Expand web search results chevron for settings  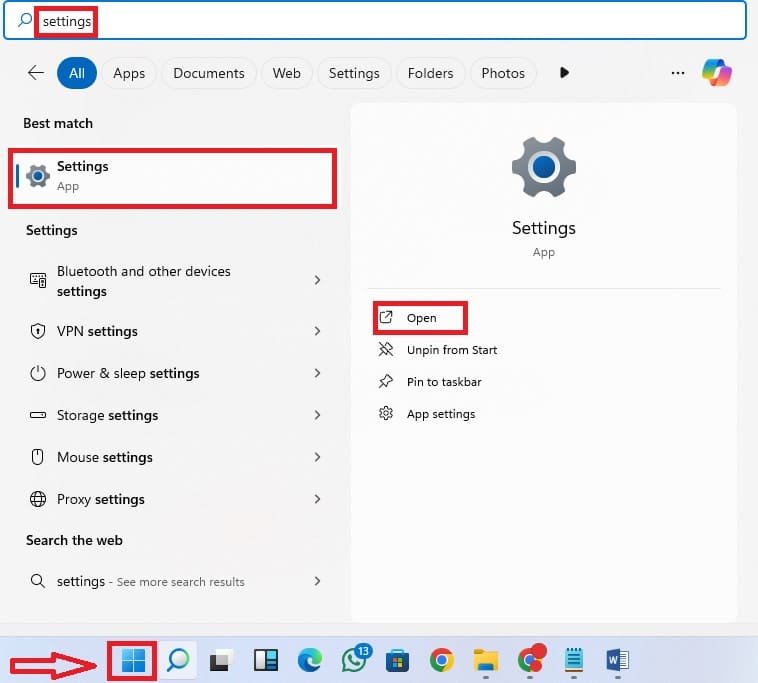pos(317,581)
